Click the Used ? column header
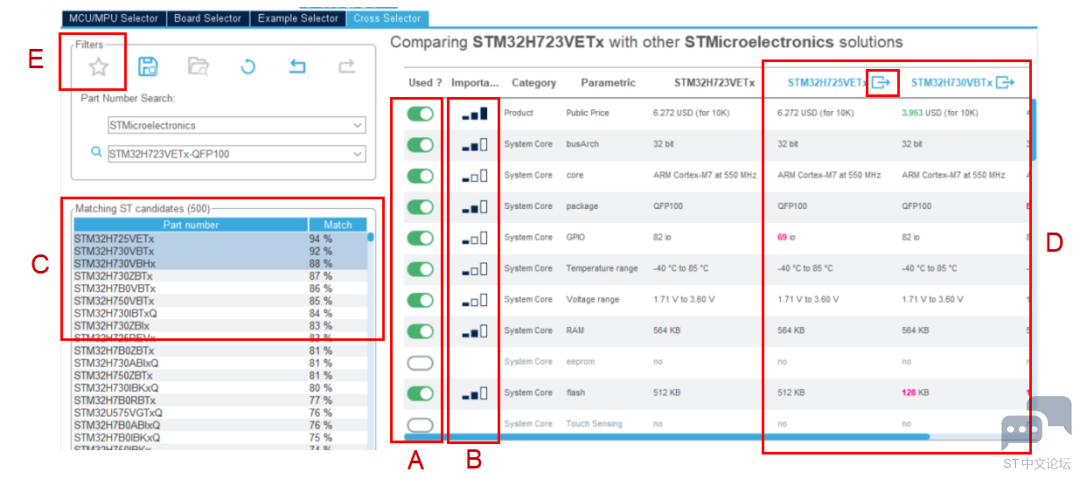1080x479 pixels. [425, 83]
